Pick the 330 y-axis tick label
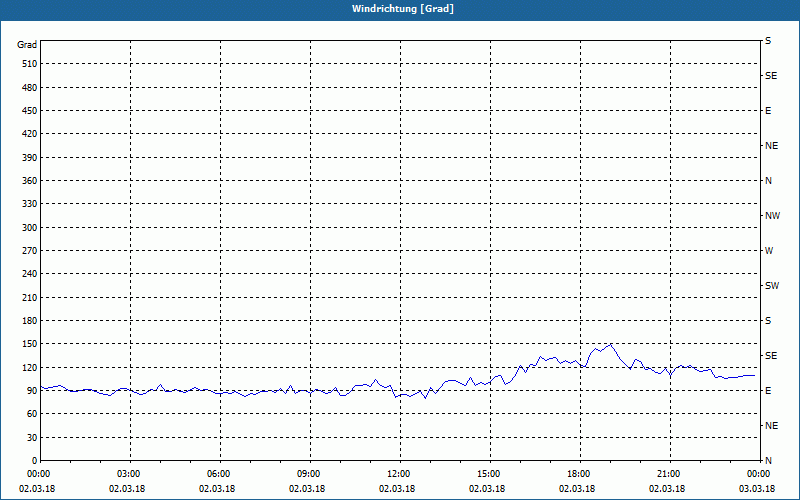 pos(30,204)
